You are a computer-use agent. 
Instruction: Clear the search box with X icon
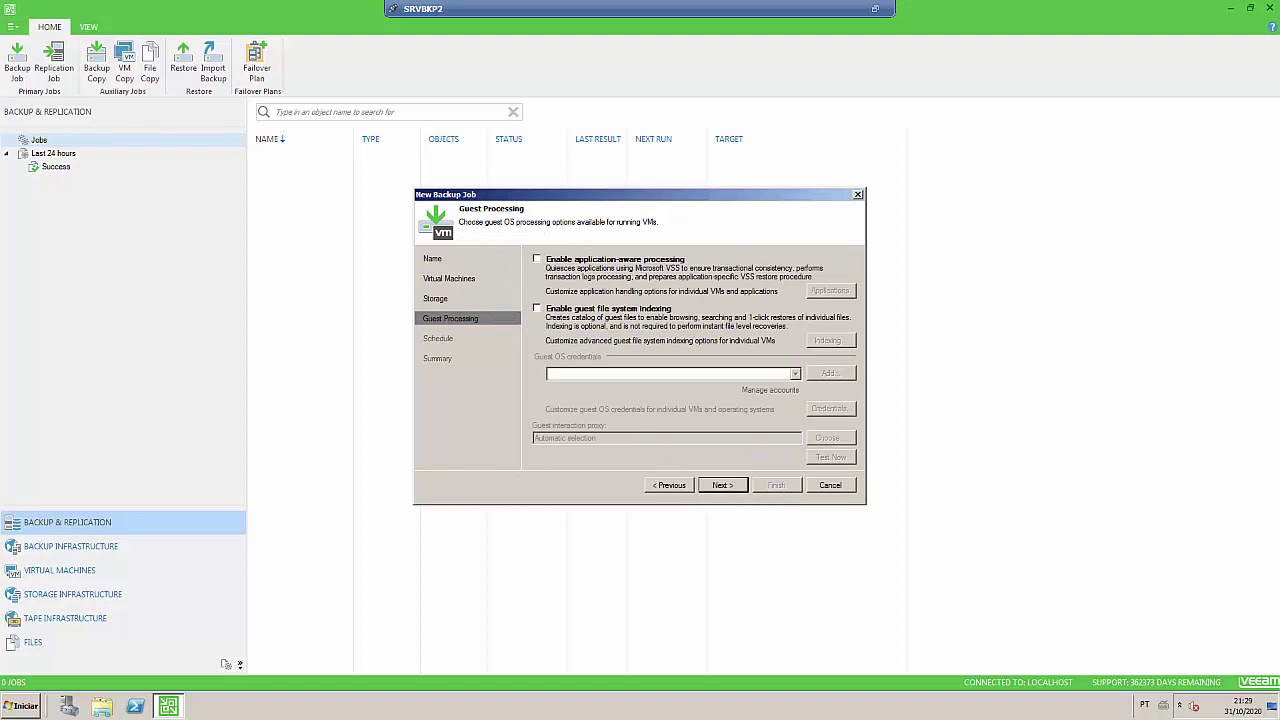(513, 112)
